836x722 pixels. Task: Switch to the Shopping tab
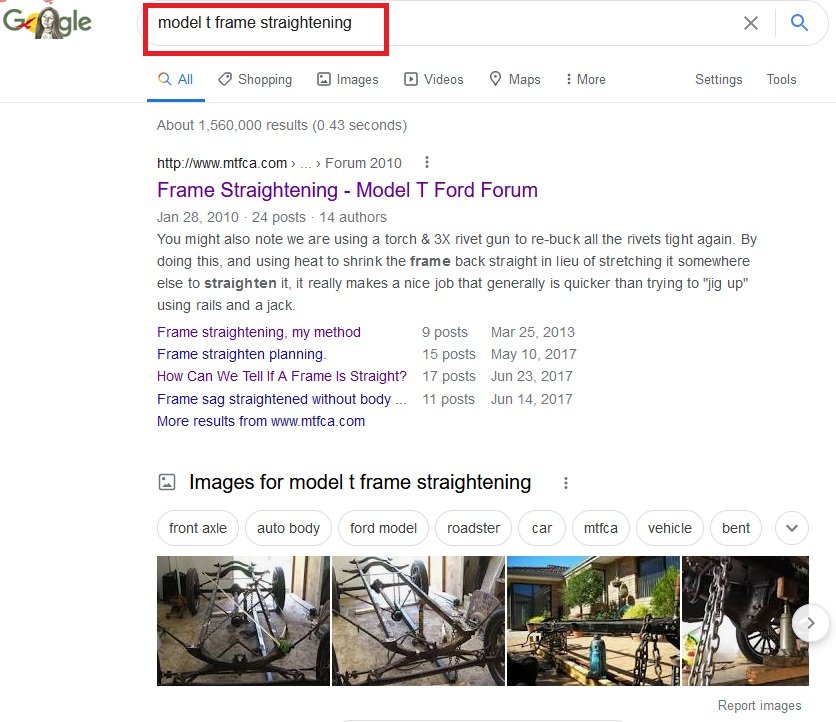255,79
